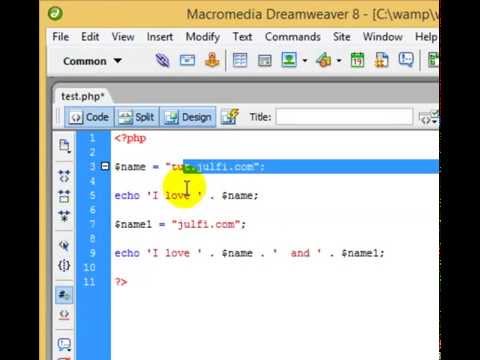Insert Media via the Flash icon

pyautogui.click(x=324, y=60)
